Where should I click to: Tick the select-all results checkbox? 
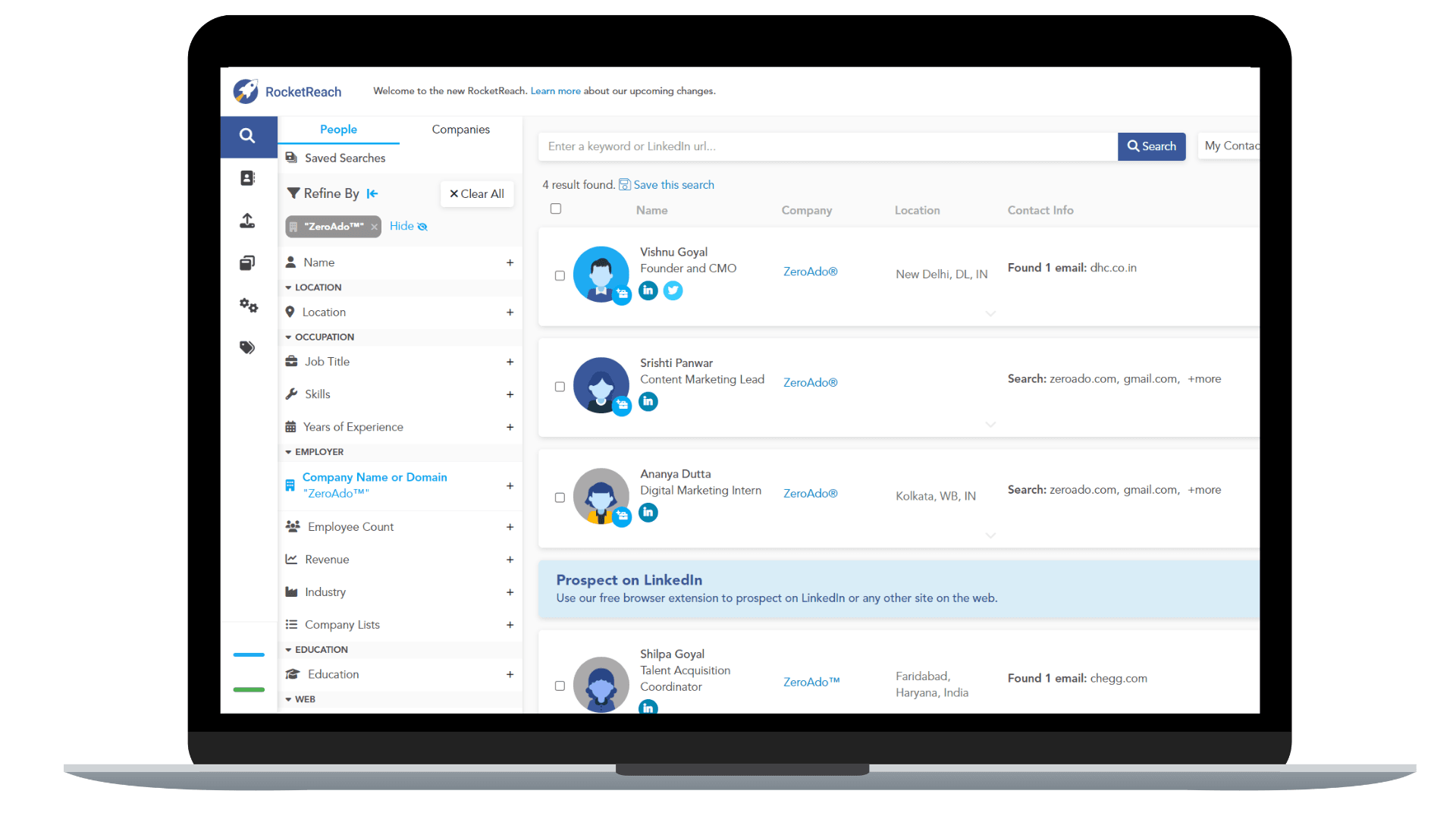(x=556, y=209)
